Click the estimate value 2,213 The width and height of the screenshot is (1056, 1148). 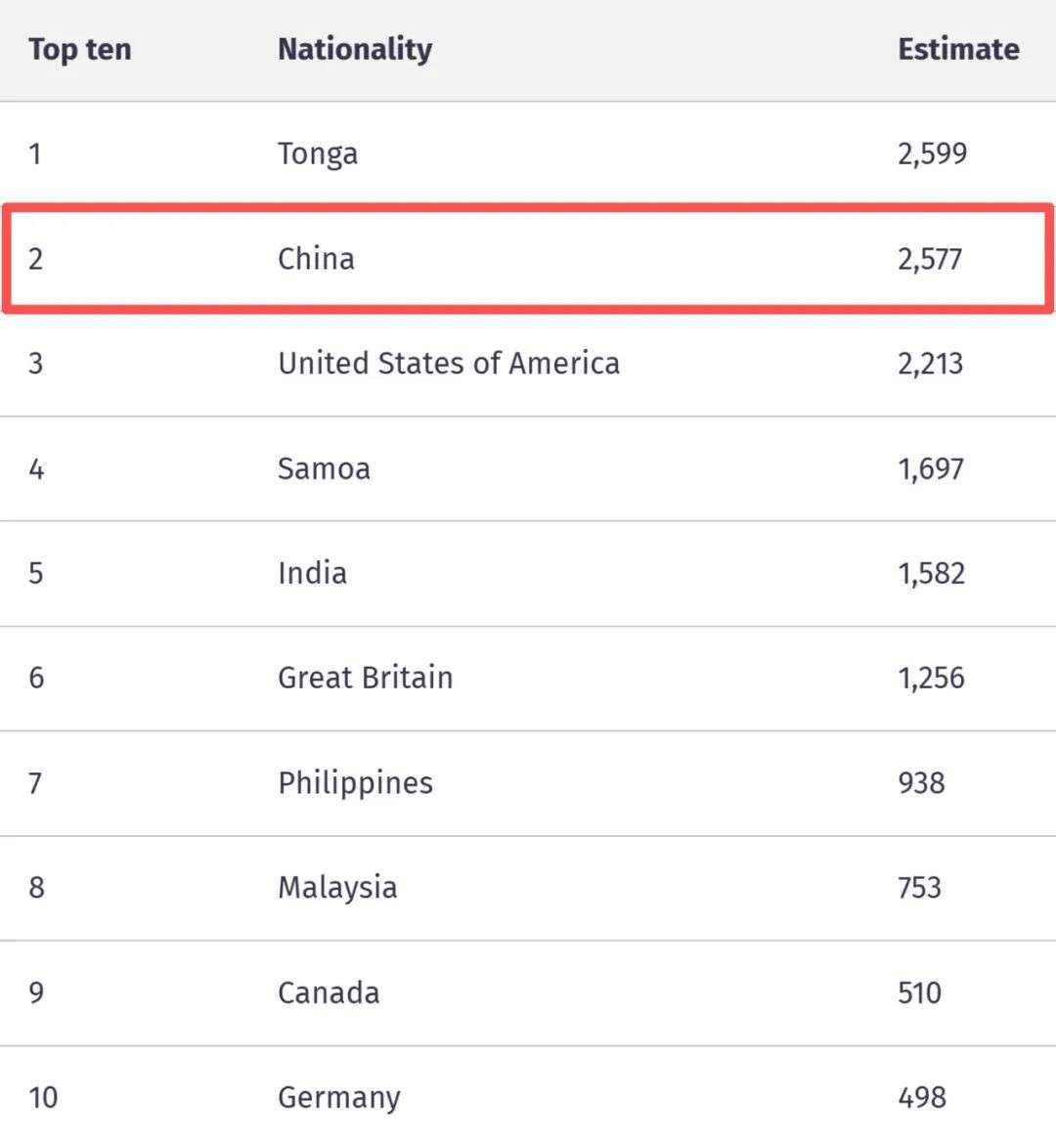930,364
